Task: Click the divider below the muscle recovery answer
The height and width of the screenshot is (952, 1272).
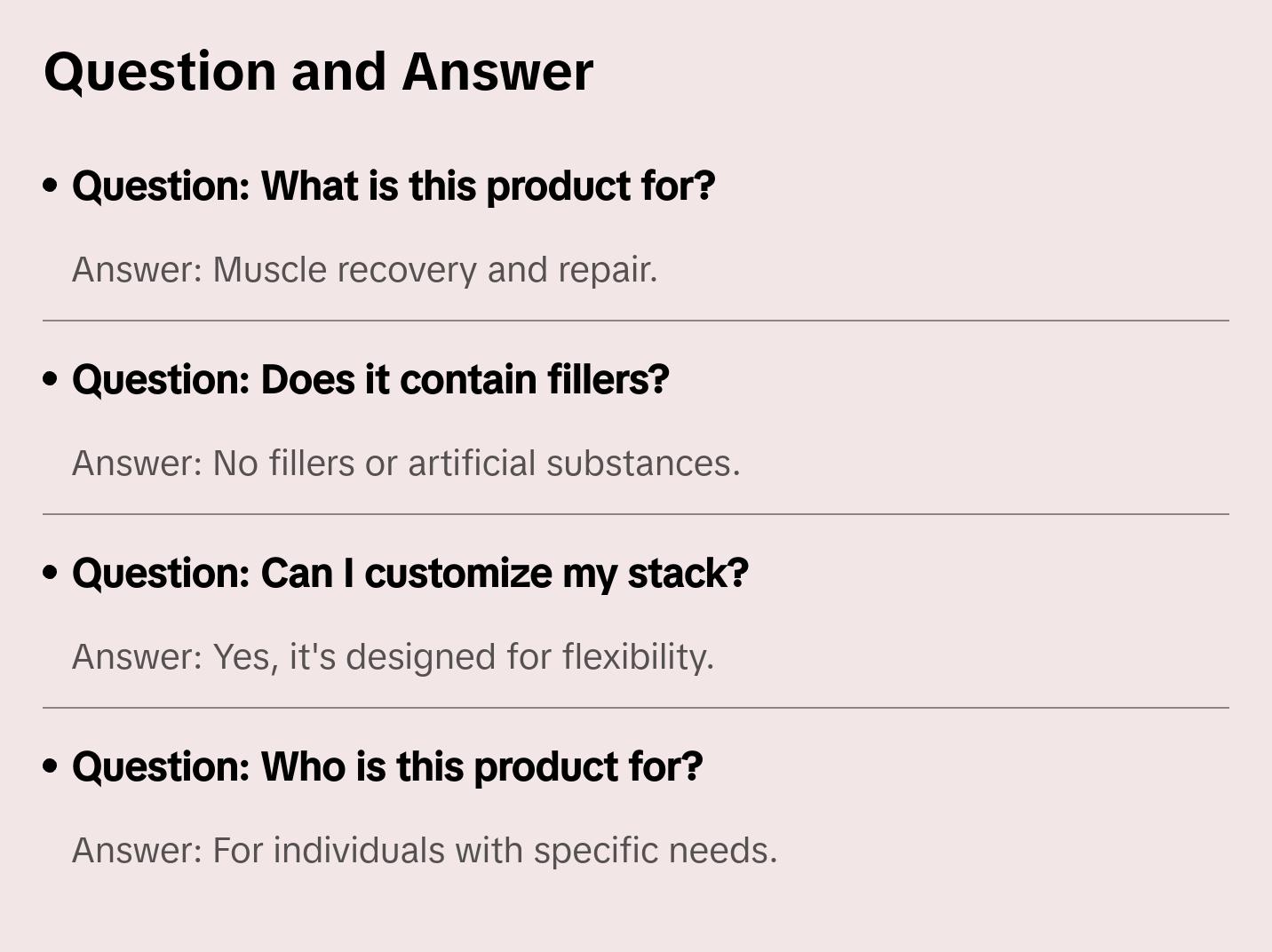Action: pyautogui.click(x=636, y=321)
